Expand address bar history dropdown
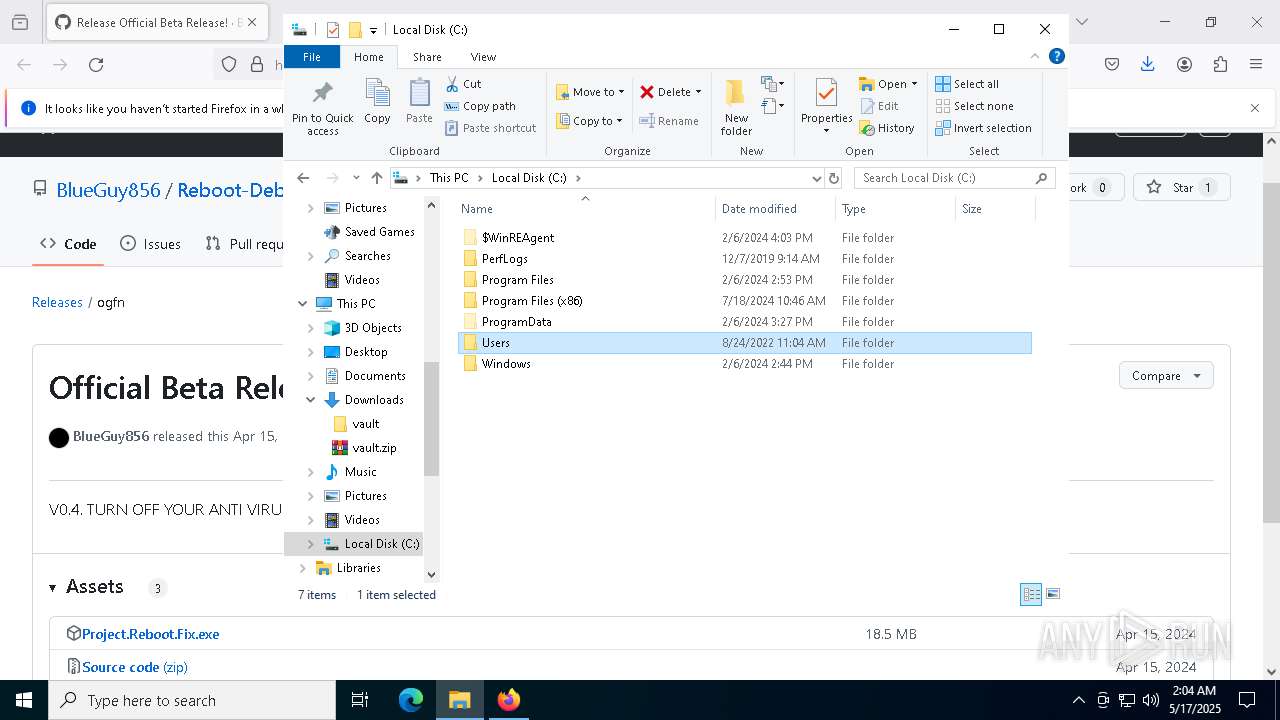Image resolution: width=1280 pixels, height=720 pixels. tap(816, 178)
